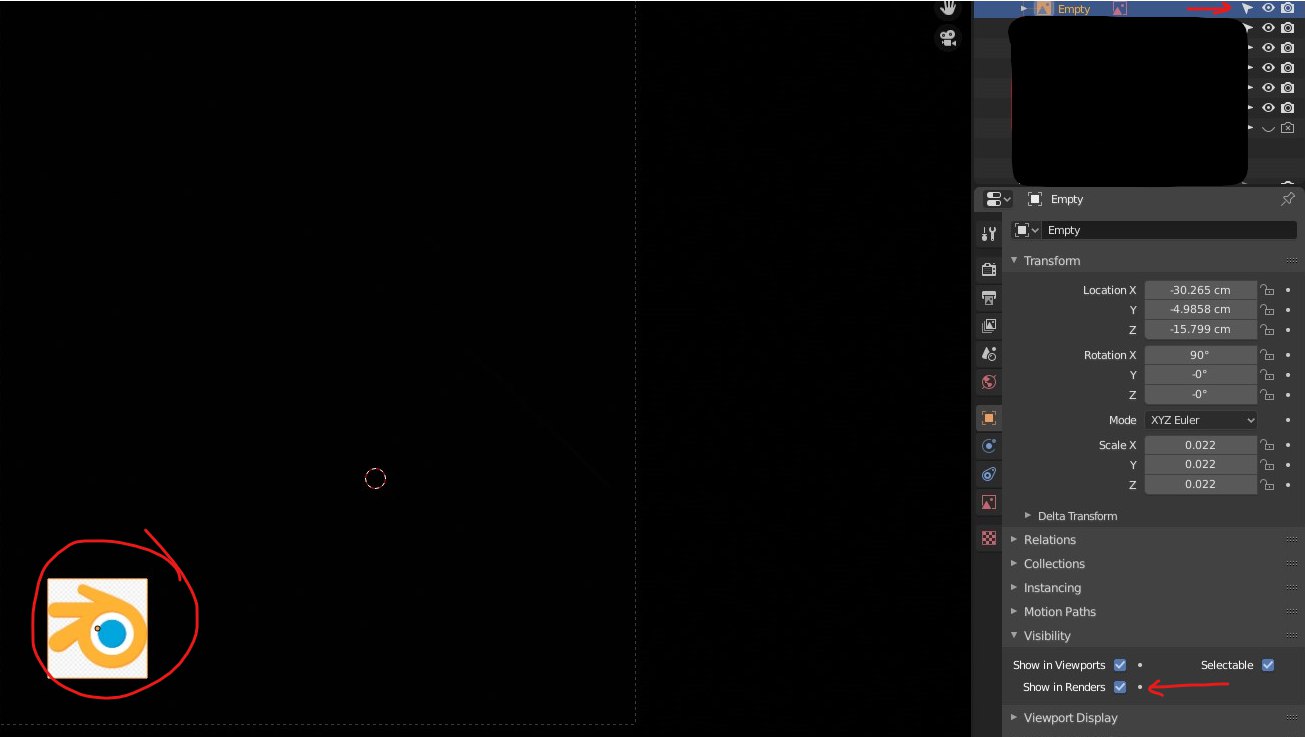Open the object datablock dropdown beside the name field
Image resolution: width=1305 pixels, height=737 pixels.
click(1027, 230)
